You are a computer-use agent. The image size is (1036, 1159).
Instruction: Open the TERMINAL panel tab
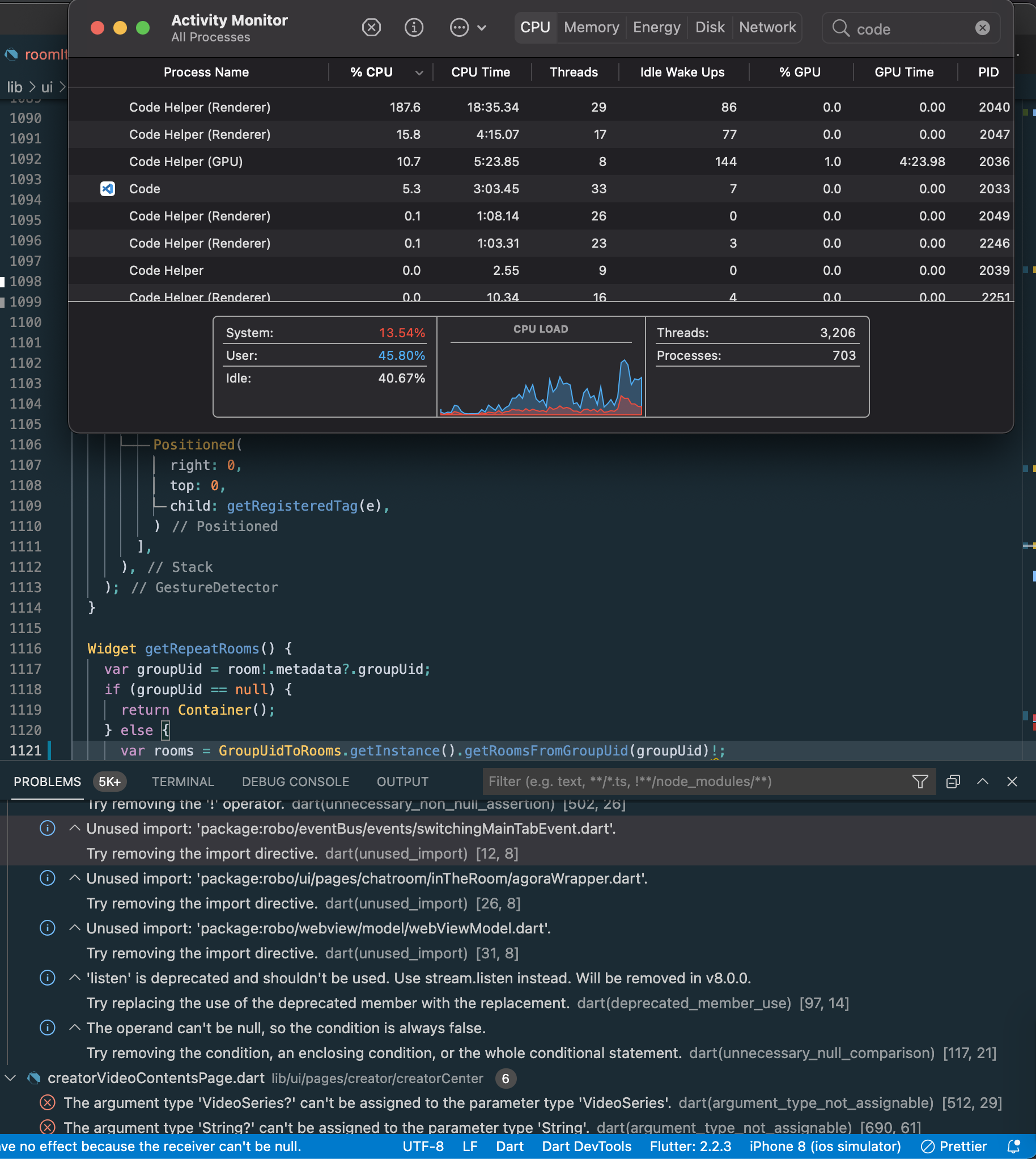tap(182, 782)
